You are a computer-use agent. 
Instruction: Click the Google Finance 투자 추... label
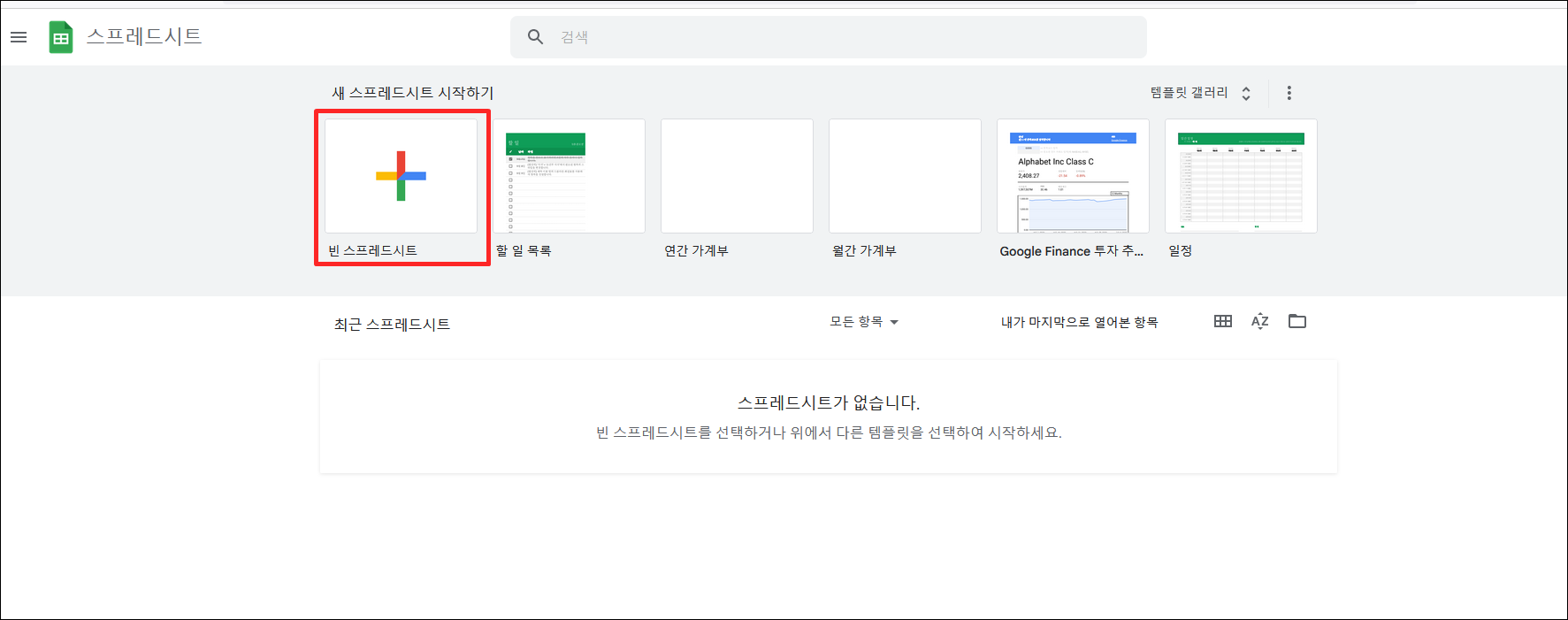(x=1071, y=251)
